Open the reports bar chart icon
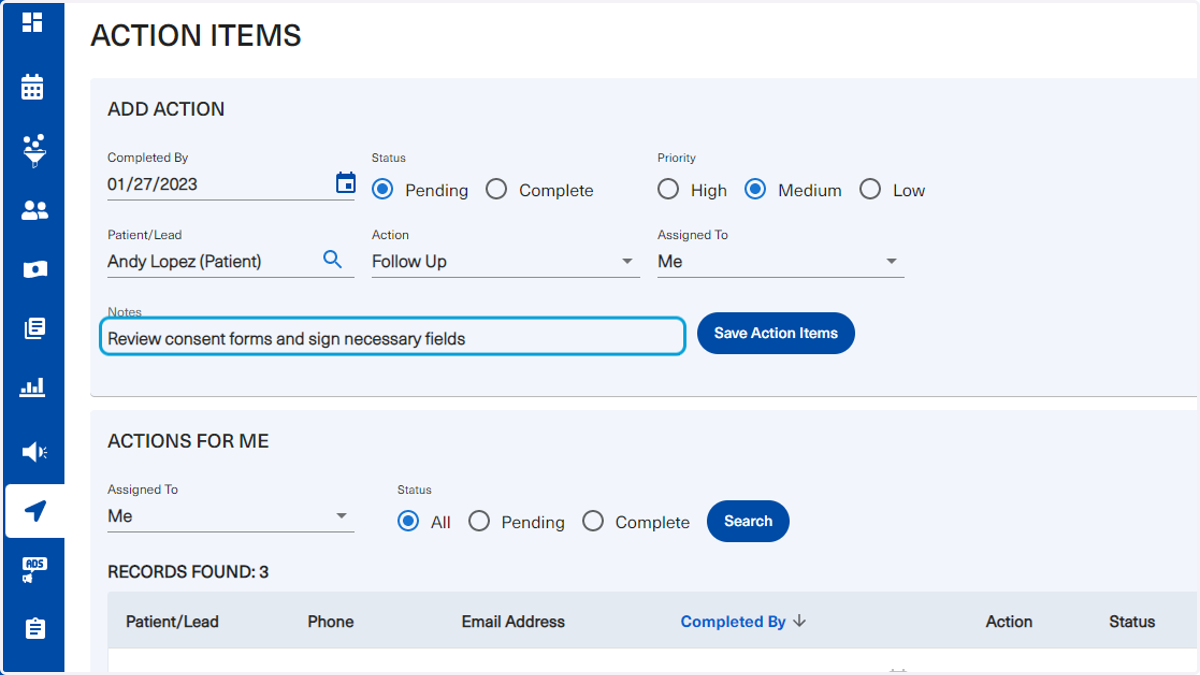Image resolution: width=1200 pixels, height=675 pixels. [x=33, y=387]
